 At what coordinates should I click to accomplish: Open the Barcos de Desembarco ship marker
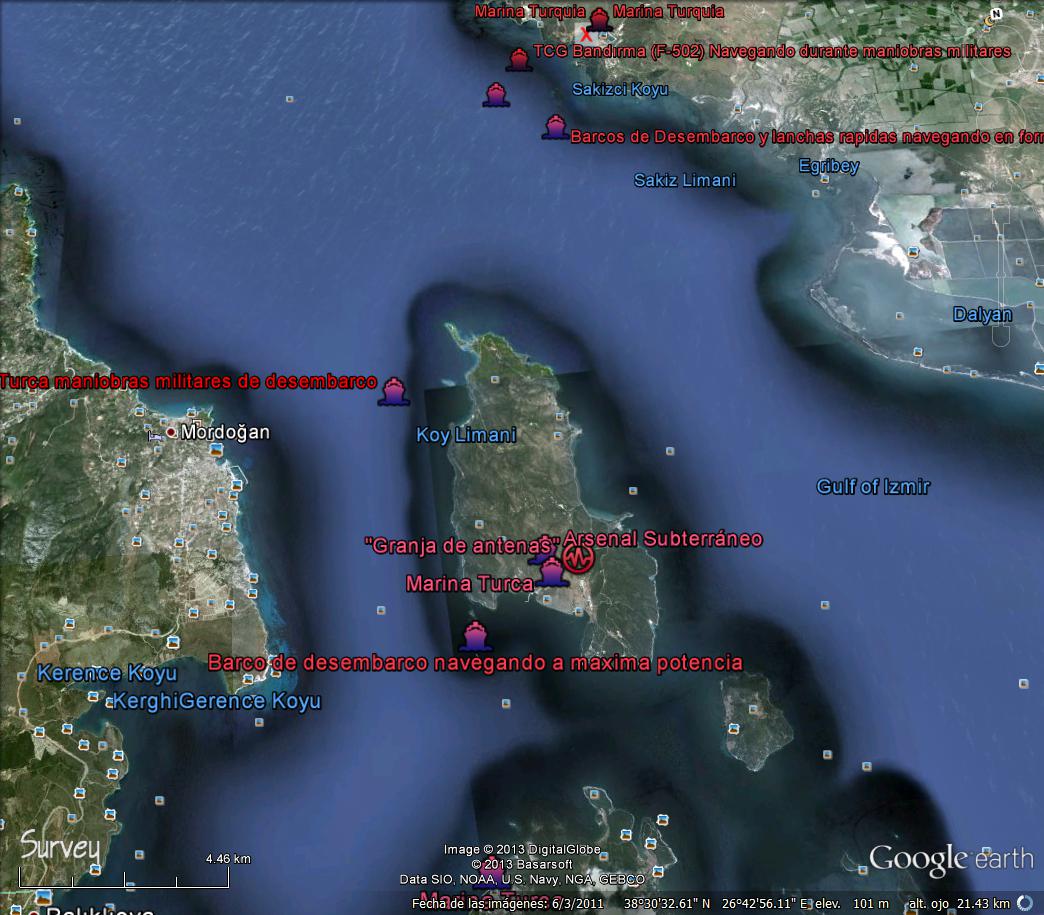[554, 127]
